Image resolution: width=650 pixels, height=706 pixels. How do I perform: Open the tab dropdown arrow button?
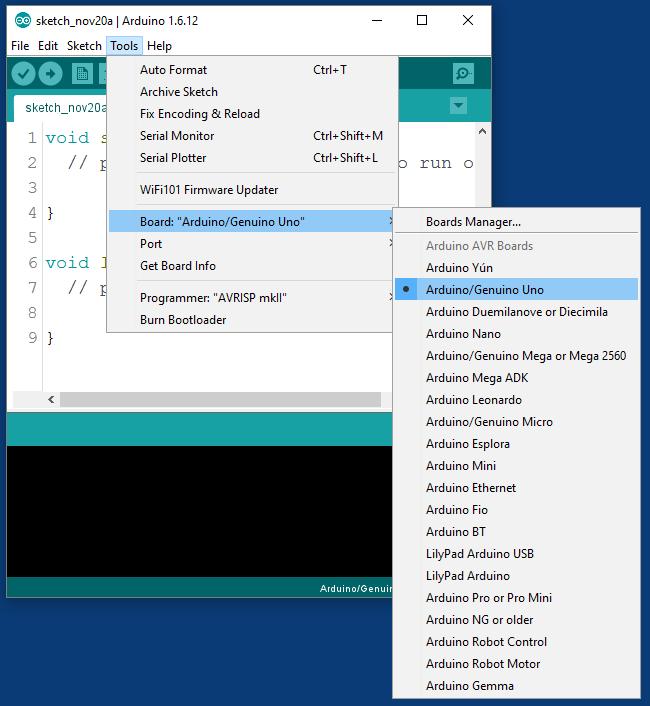tap(458, 106)
